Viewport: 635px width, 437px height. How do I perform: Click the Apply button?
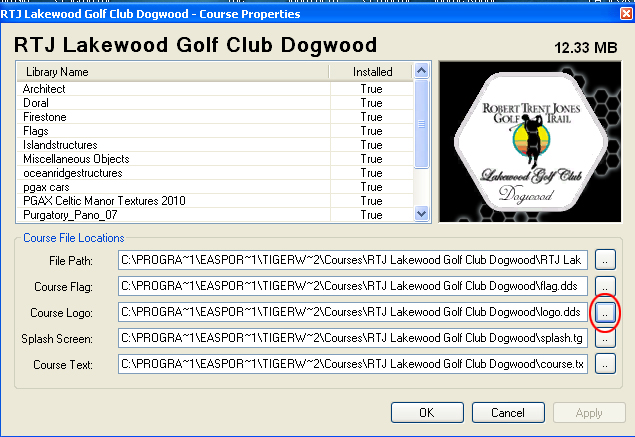(589, 413)
